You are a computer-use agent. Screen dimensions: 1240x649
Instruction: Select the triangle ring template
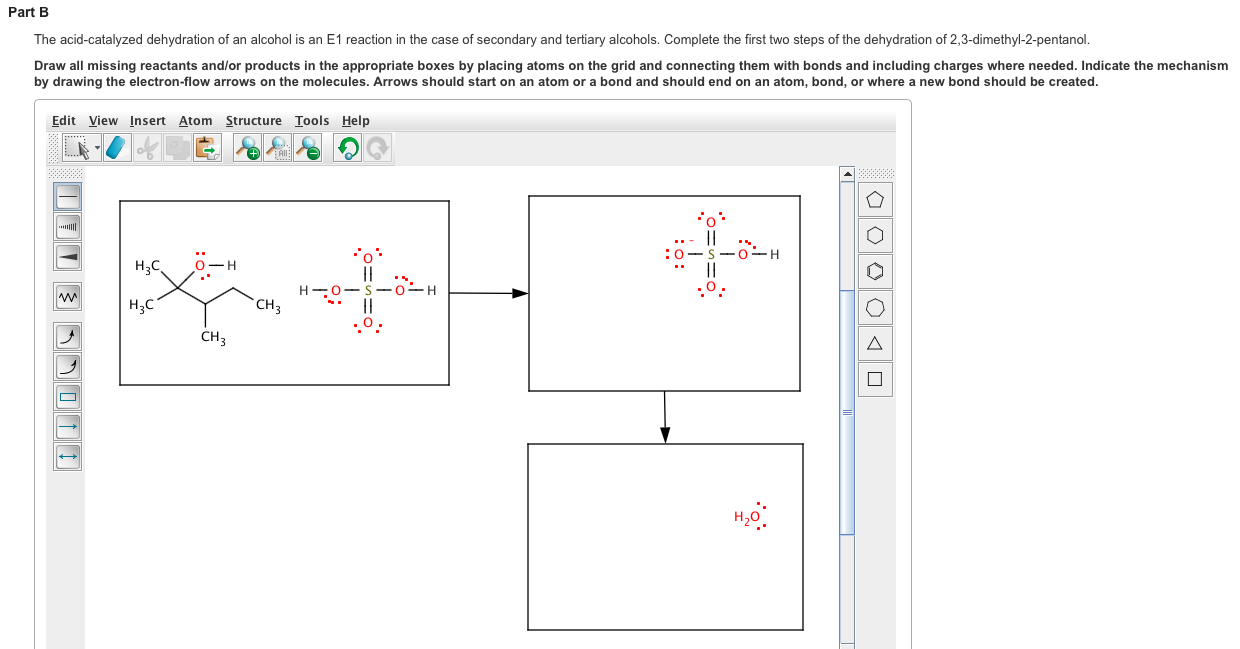[x=875, y=343]
